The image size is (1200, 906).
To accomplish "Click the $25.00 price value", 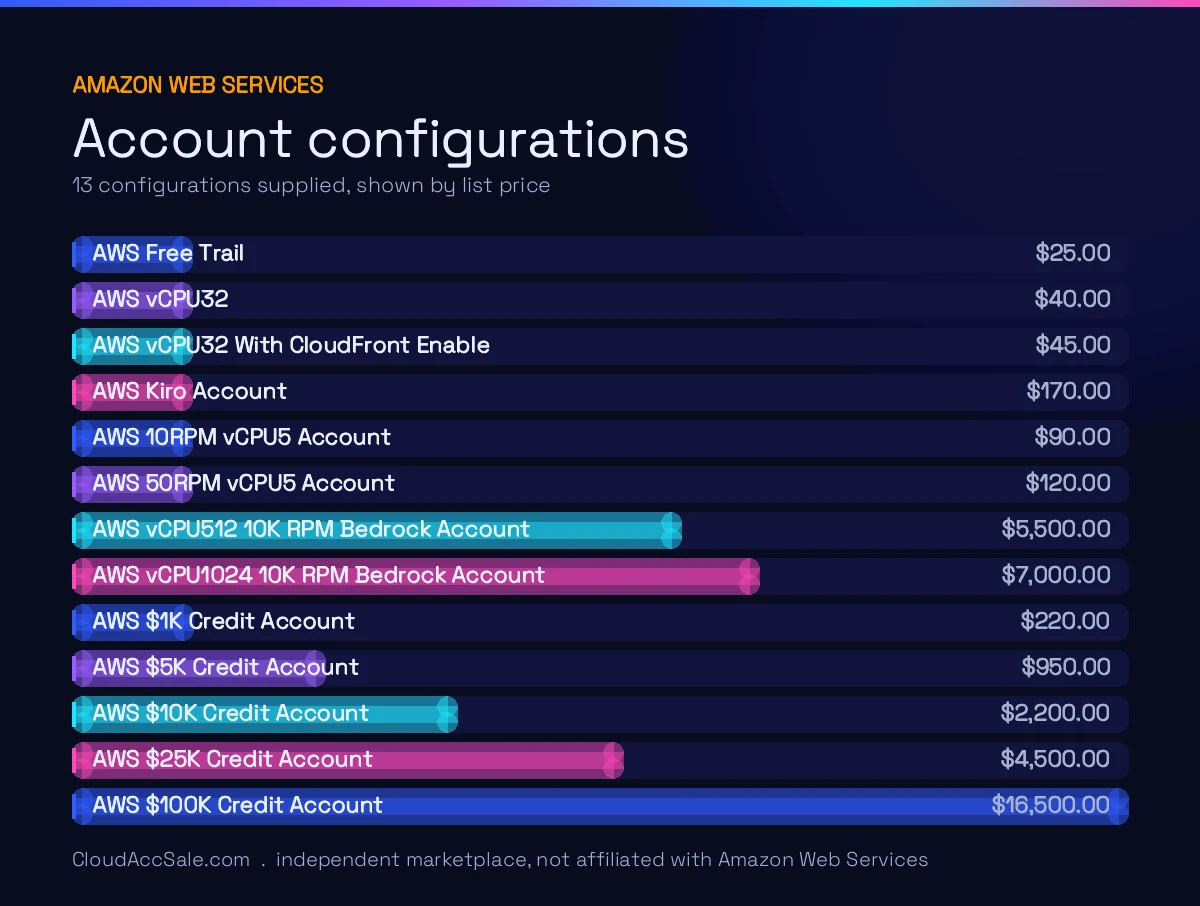I will [1073, 253].
